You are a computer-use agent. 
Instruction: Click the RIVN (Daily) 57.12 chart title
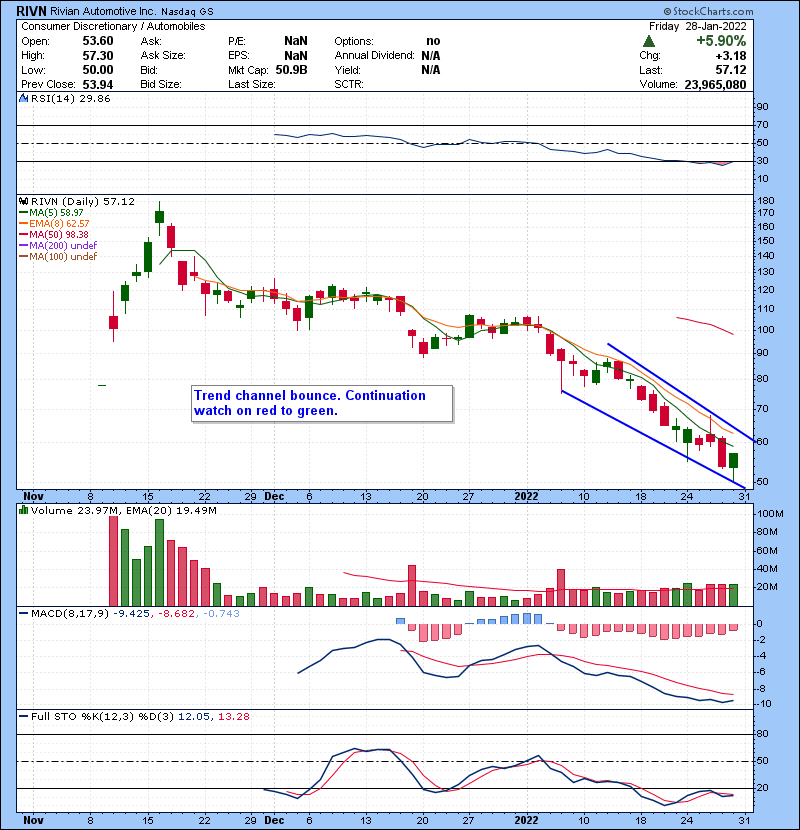83,201
